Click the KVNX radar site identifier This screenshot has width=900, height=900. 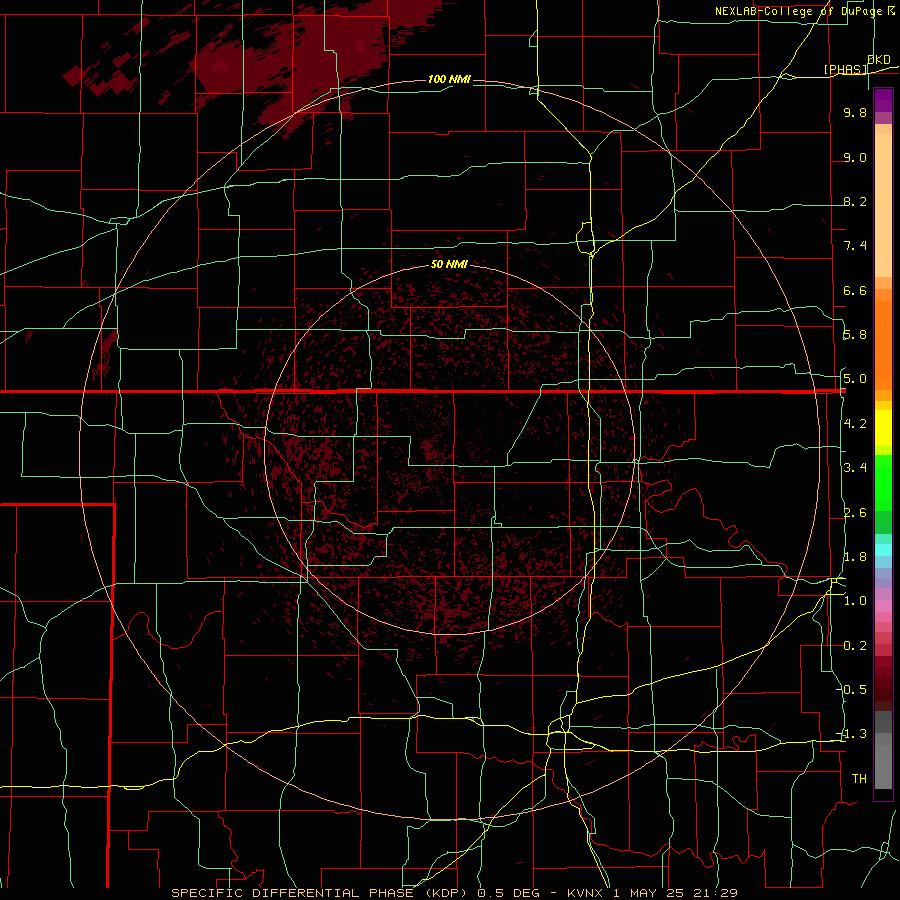pyautogui.click(x=585, y=893)
